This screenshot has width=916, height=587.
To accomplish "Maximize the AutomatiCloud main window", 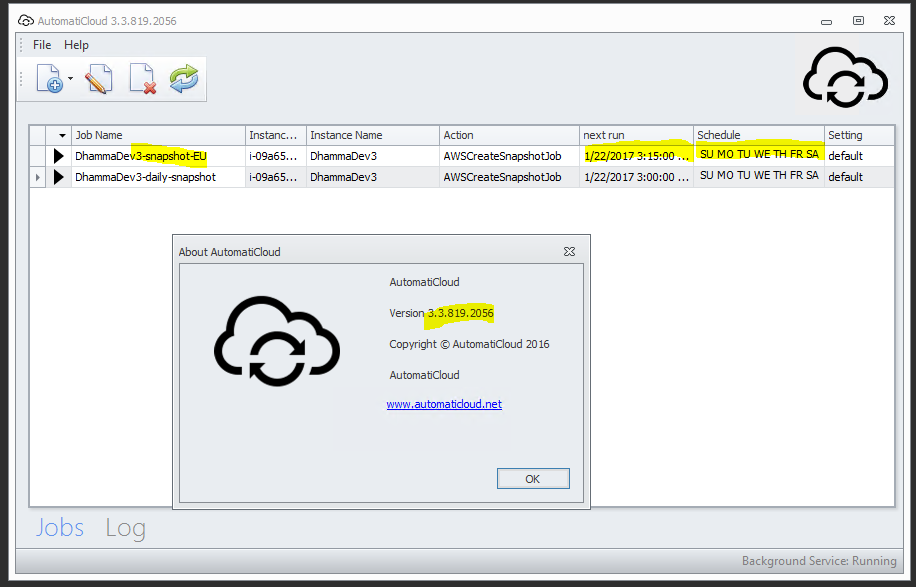I will [x=858, y=20].
